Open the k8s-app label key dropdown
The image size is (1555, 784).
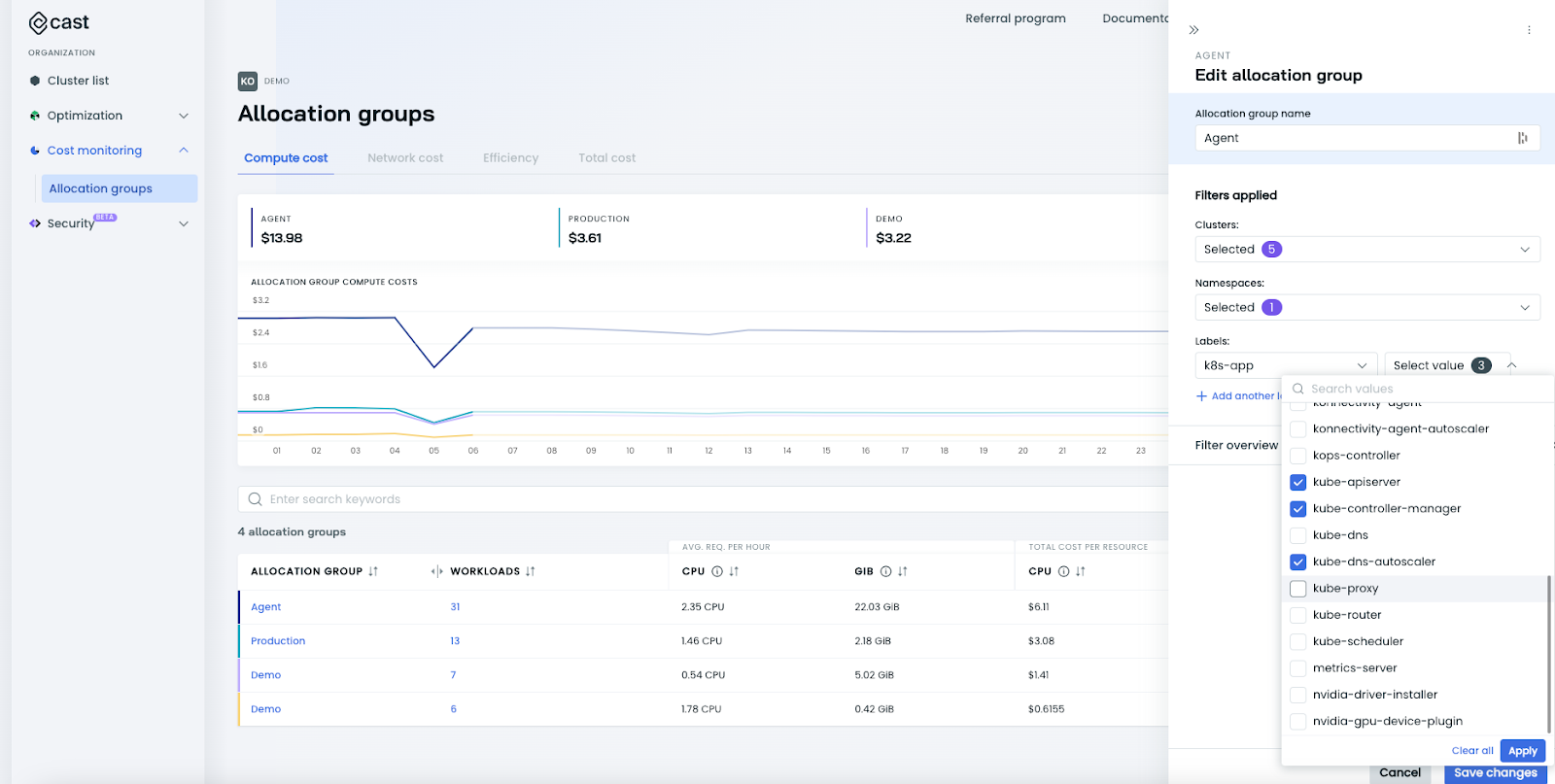click(x=1286, y=365)
